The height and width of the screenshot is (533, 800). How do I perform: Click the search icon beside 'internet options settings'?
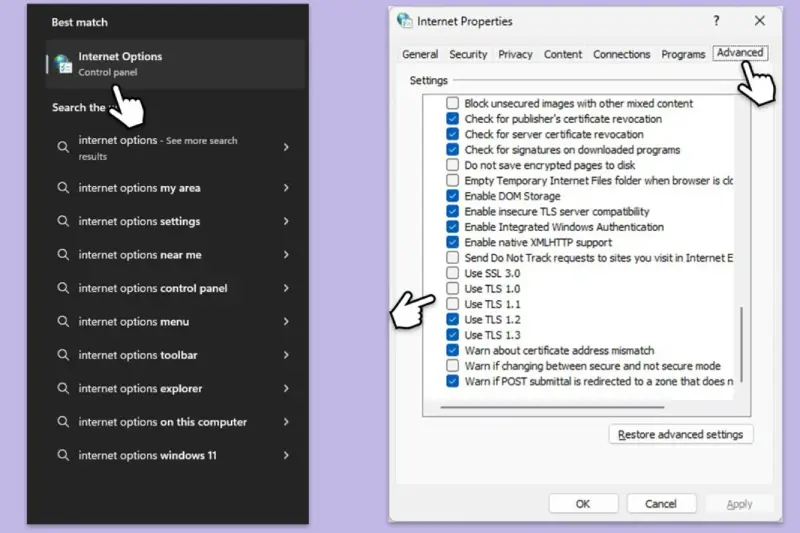point(63,221)
